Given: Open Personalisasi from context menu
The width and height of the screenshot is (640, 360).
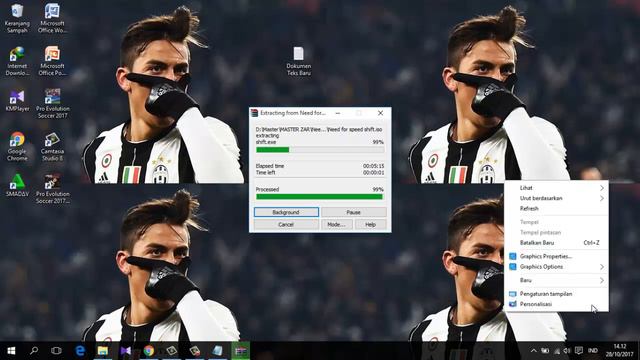Looking at the screenshot, I should tap(556, 304).
